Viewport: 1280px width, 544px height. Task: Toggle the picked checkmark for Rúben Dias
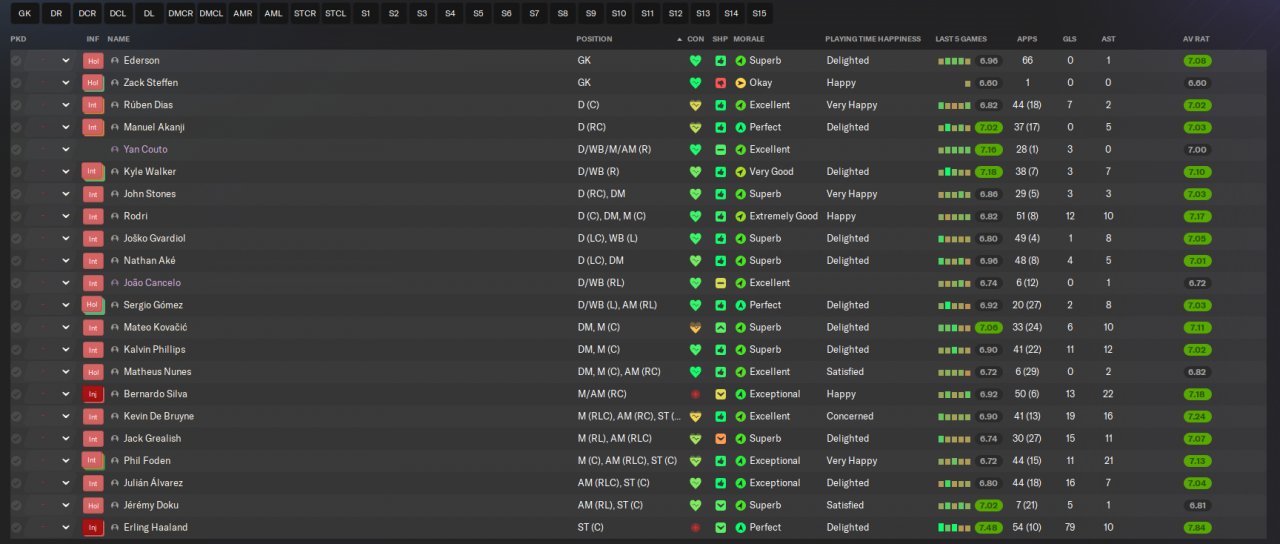point(16,105)
